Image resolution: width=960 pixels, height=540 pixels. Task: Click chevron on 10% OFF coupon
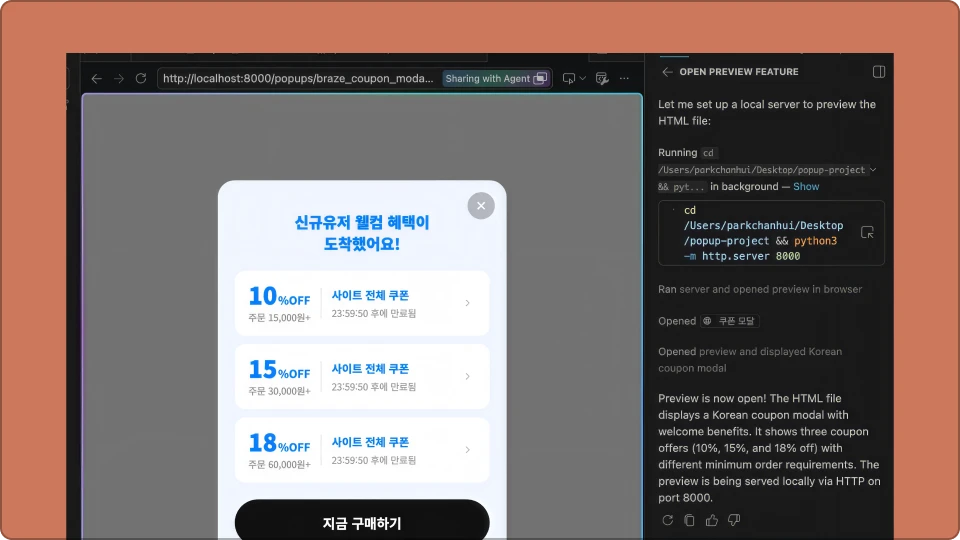(467, 303)
